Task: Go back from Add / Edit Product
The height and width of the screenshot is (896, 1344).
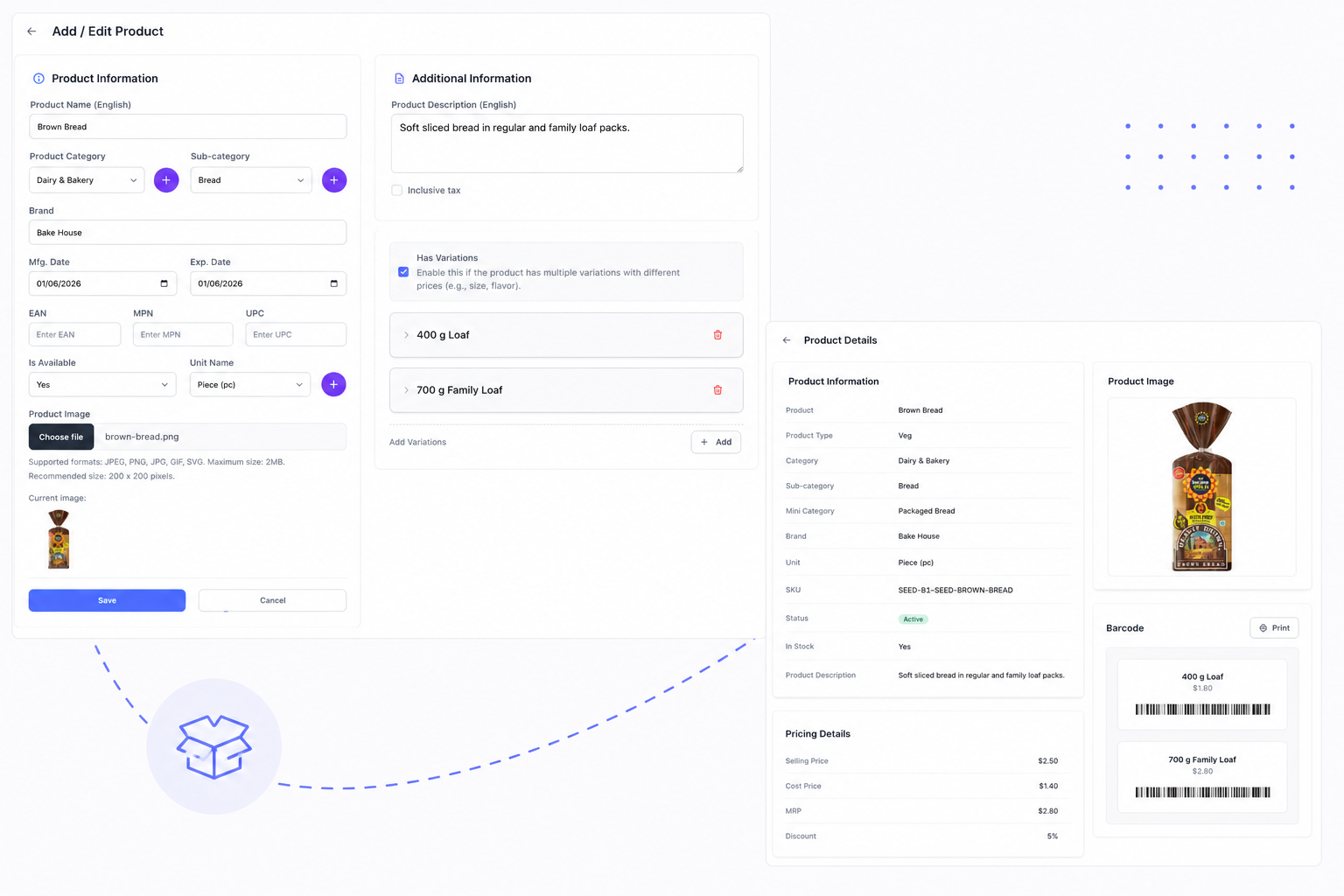Action: click(x=31, y=31)
